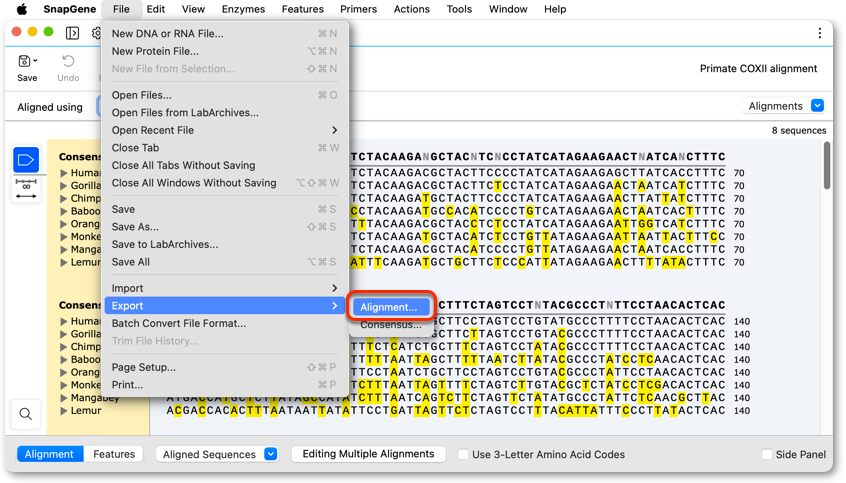This screenshot has height=483, width=846.
Task: Select Close Tab menu entry
Action: pos(224,148)
